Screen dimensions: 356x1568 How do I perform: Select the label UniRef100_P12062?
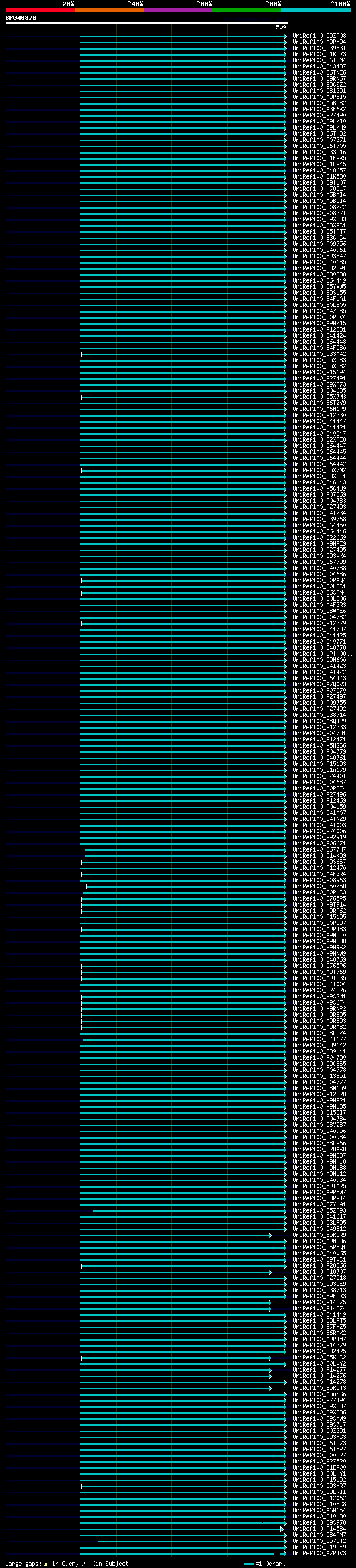click(x=319, y=1498)
